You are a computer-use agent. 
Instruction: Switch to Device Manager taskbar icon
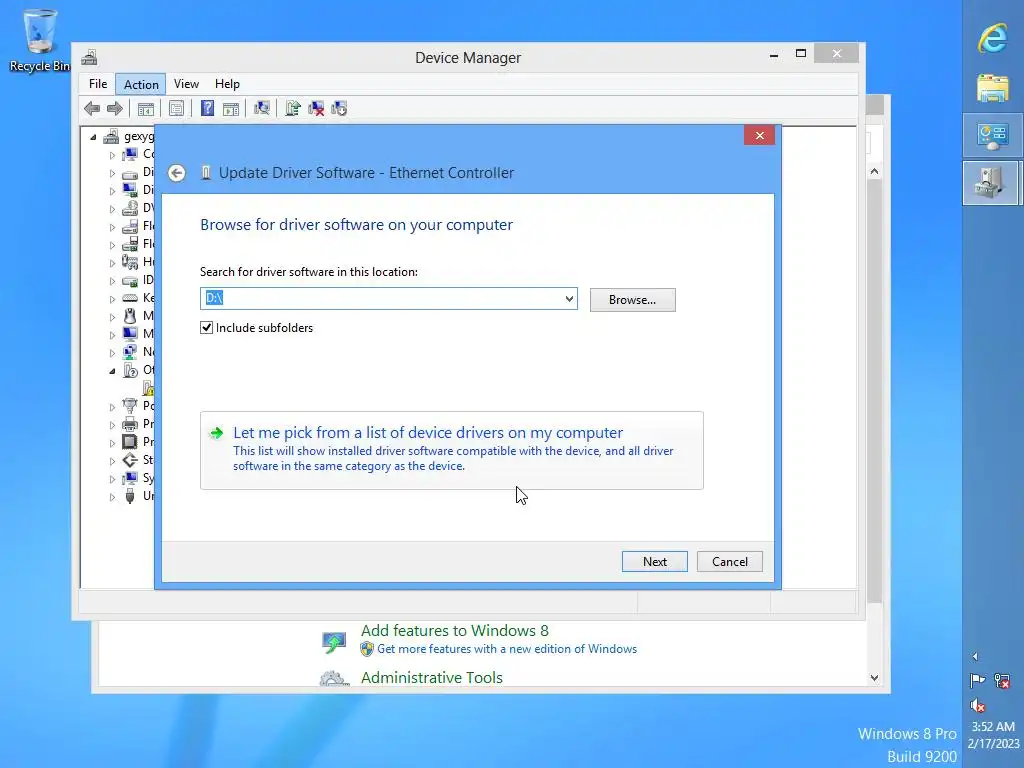[x=991, y=183]
